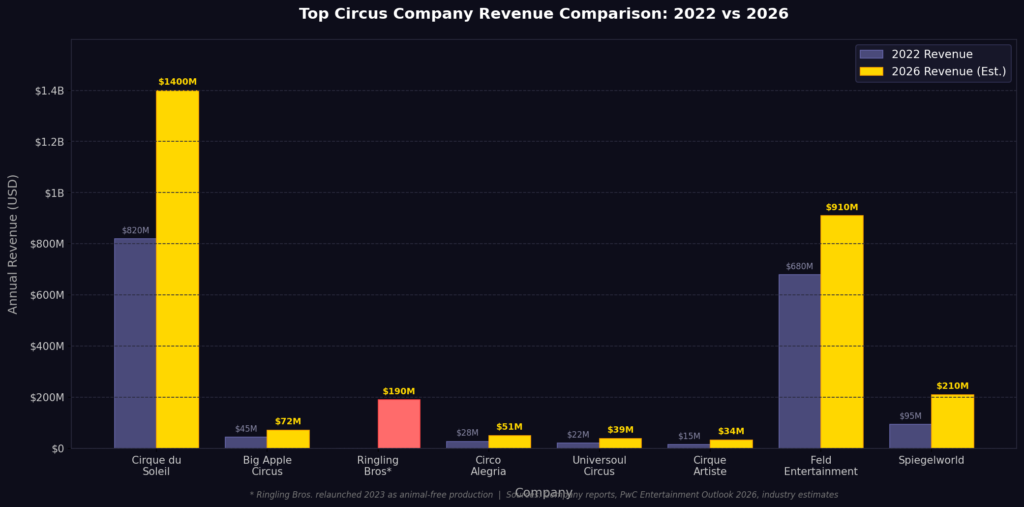The width and height of the screenshot is (1024, 507).
Task: Click the Feld Entertainment 2022 purple bar
Action: tap(799, 361)
